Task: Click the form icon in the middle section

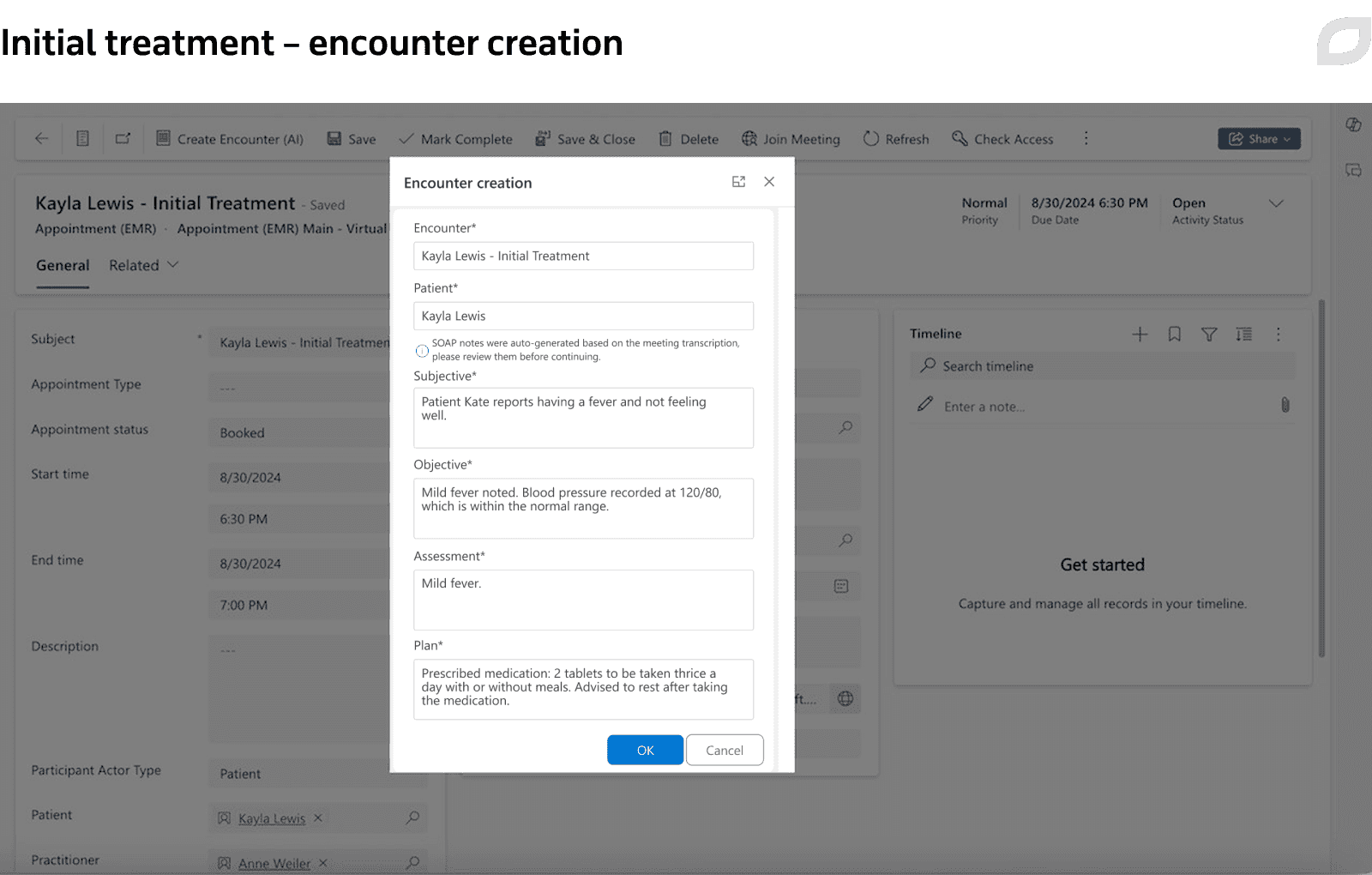Action: 841,586
